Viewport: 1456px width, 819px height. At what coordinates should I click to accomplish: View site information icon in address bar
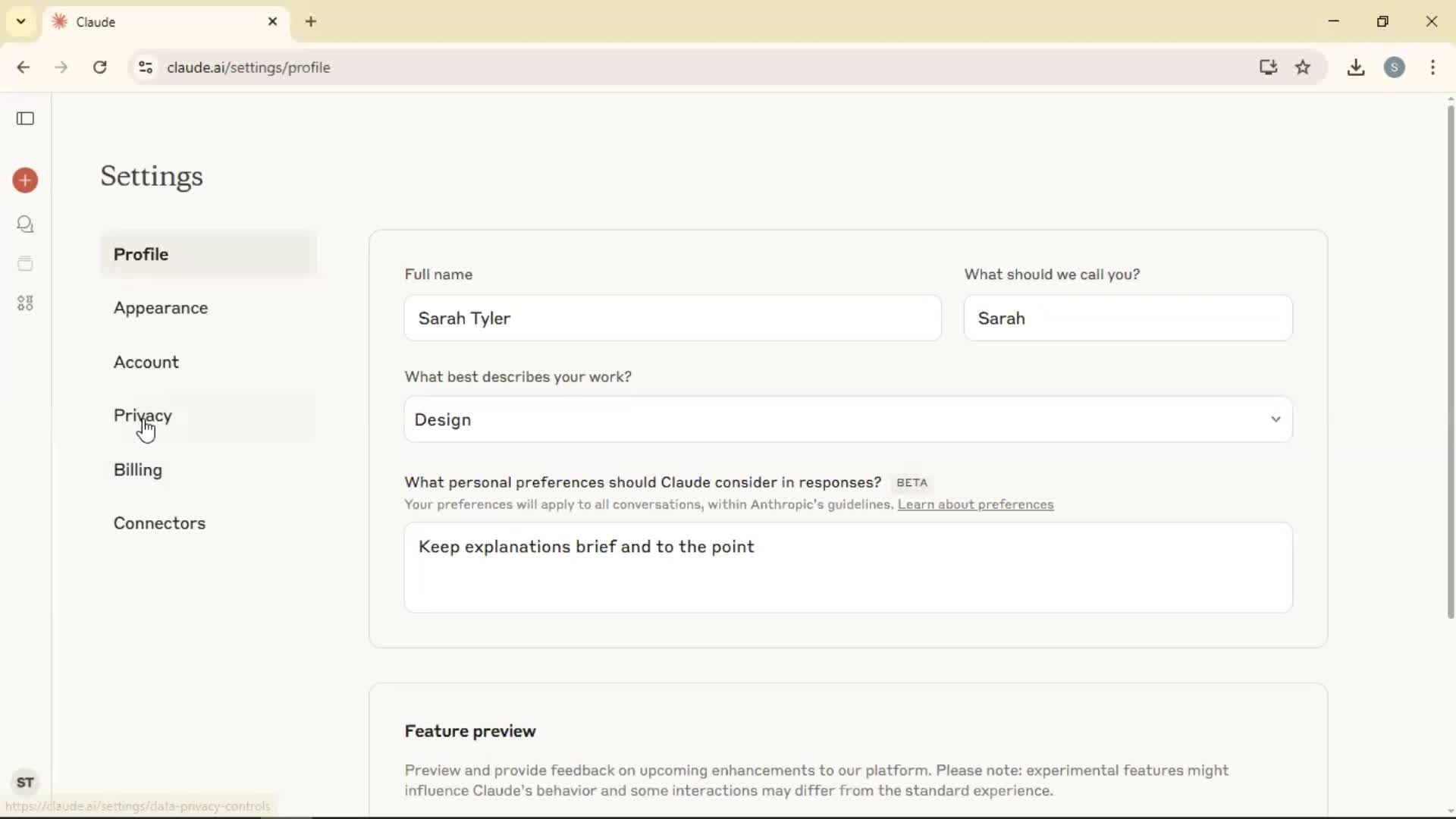[x=146, y=67]
